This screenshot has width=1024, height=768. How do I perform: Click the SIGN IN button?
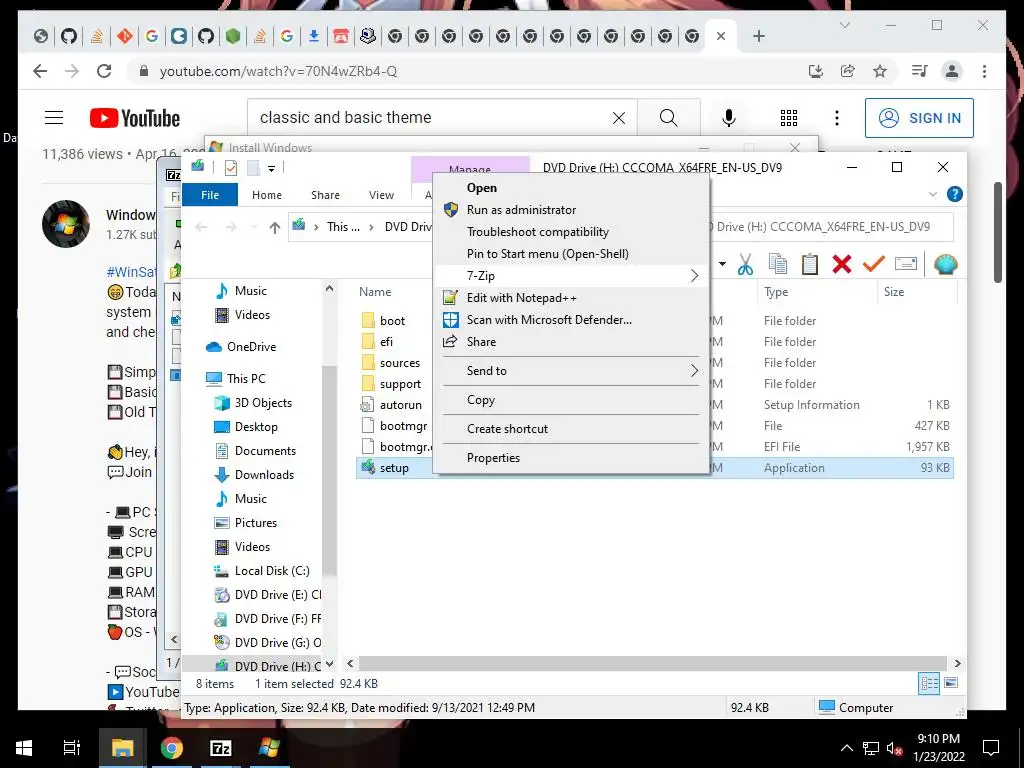tap(919, 118)
